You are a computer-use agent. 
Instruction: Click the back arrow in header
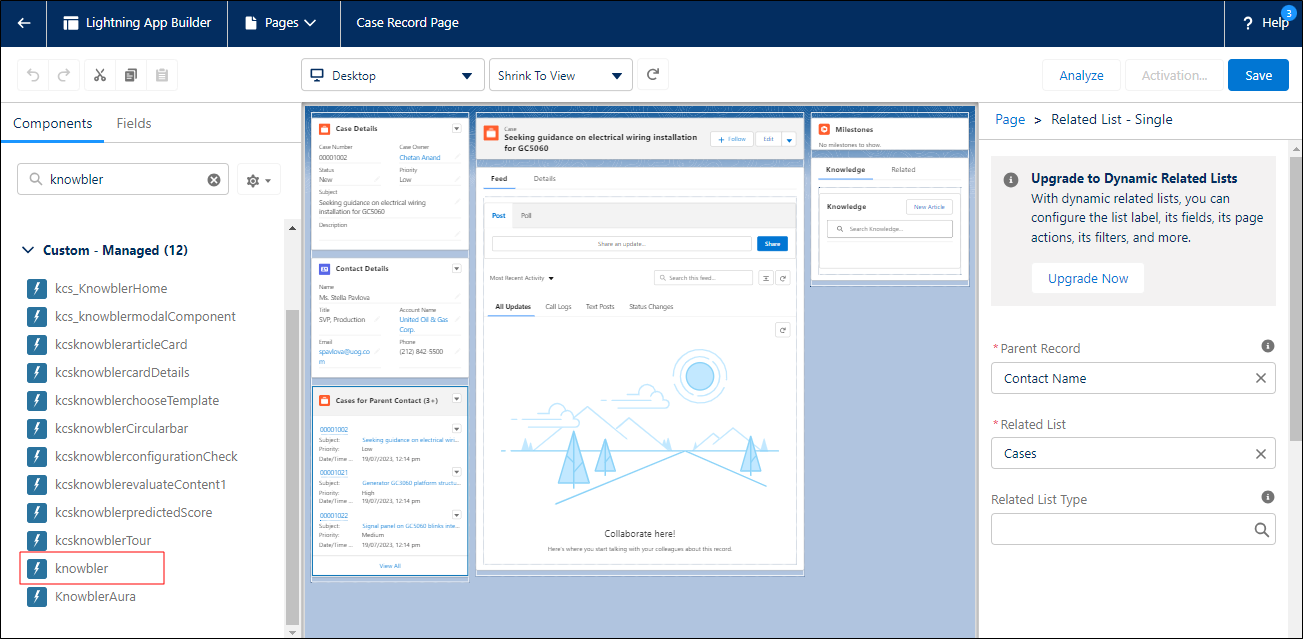[24, 22]
